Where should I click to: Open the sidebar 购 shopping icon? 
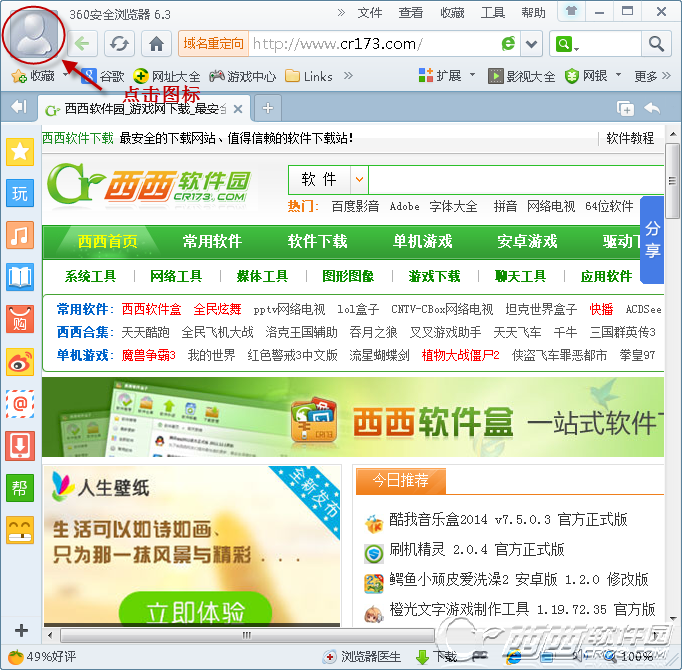pos(20,319)
